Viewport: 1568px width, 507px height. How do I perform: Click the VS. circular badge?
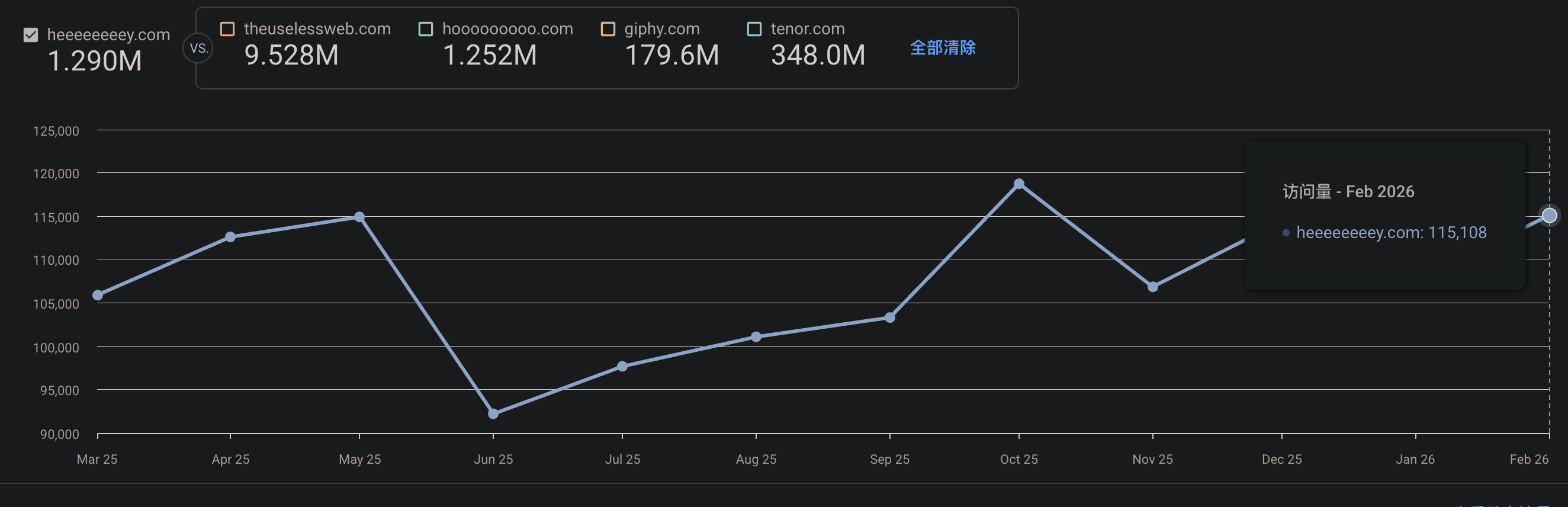pos(198,49)
